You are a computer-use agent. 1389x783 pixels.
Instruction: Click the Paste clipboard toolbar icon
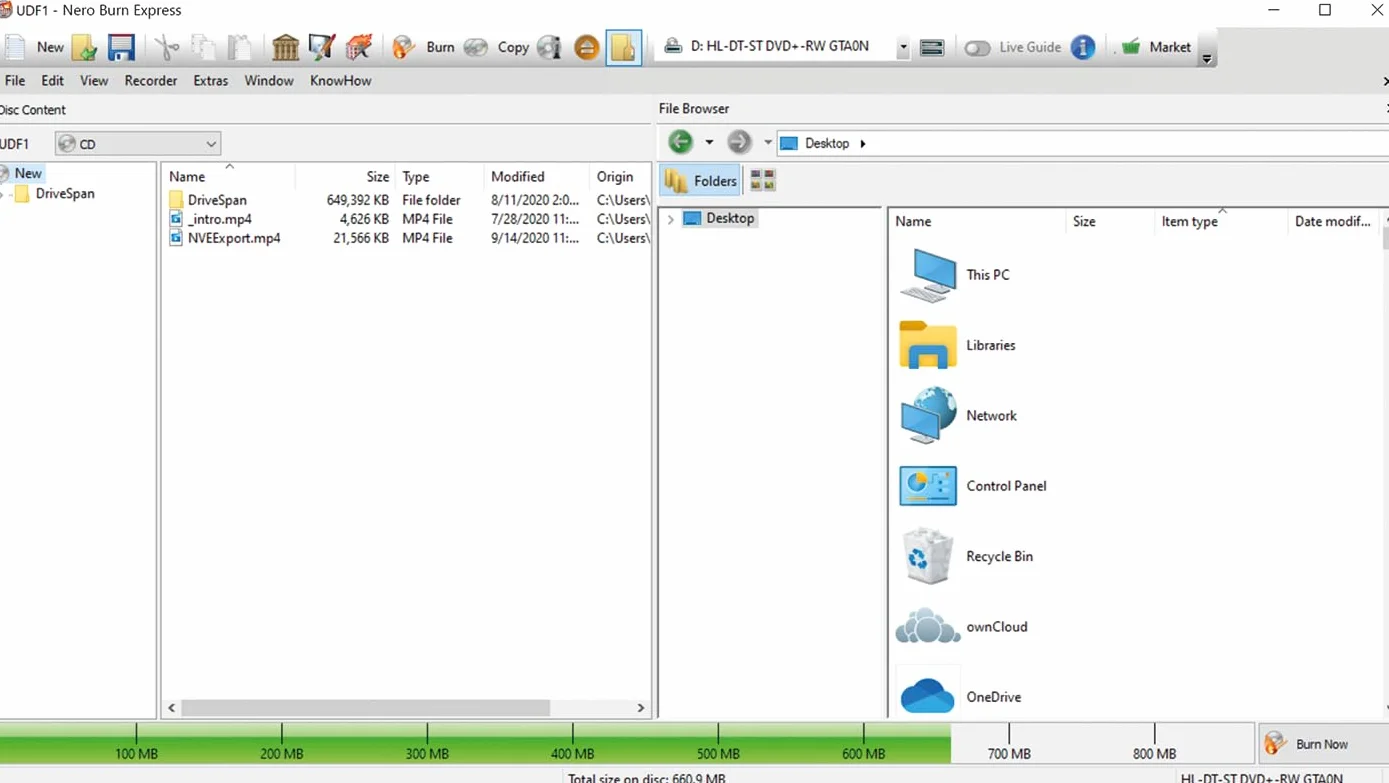(x=240, y=47)
